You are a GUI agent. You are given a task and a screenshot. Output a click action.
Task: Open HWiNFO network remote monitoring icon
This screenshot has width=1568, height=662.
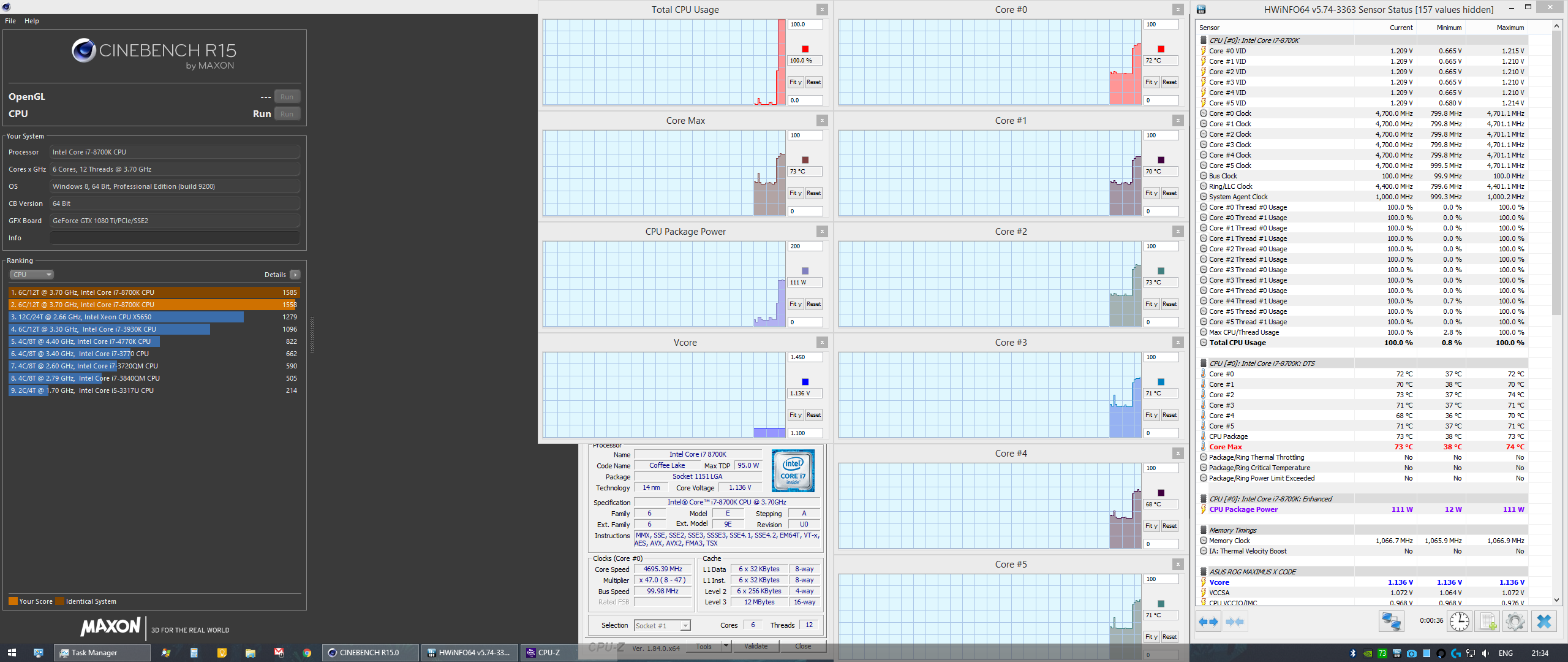click(1391, 622)
